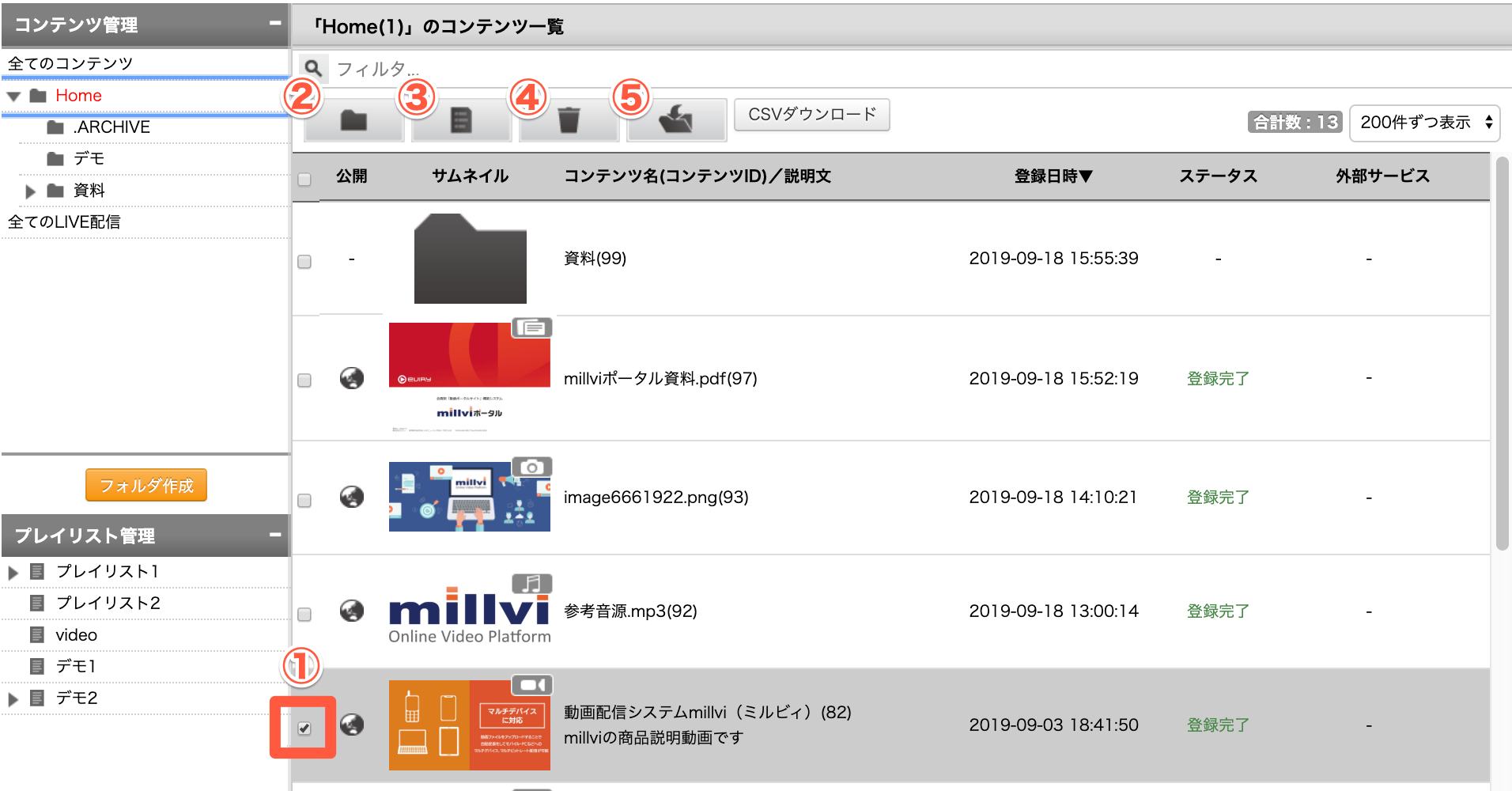Open 参考音源.mp3(92) content name
Image resolution: width=1512 pixels, height=791 pixels.
click(x=630, y=611)
